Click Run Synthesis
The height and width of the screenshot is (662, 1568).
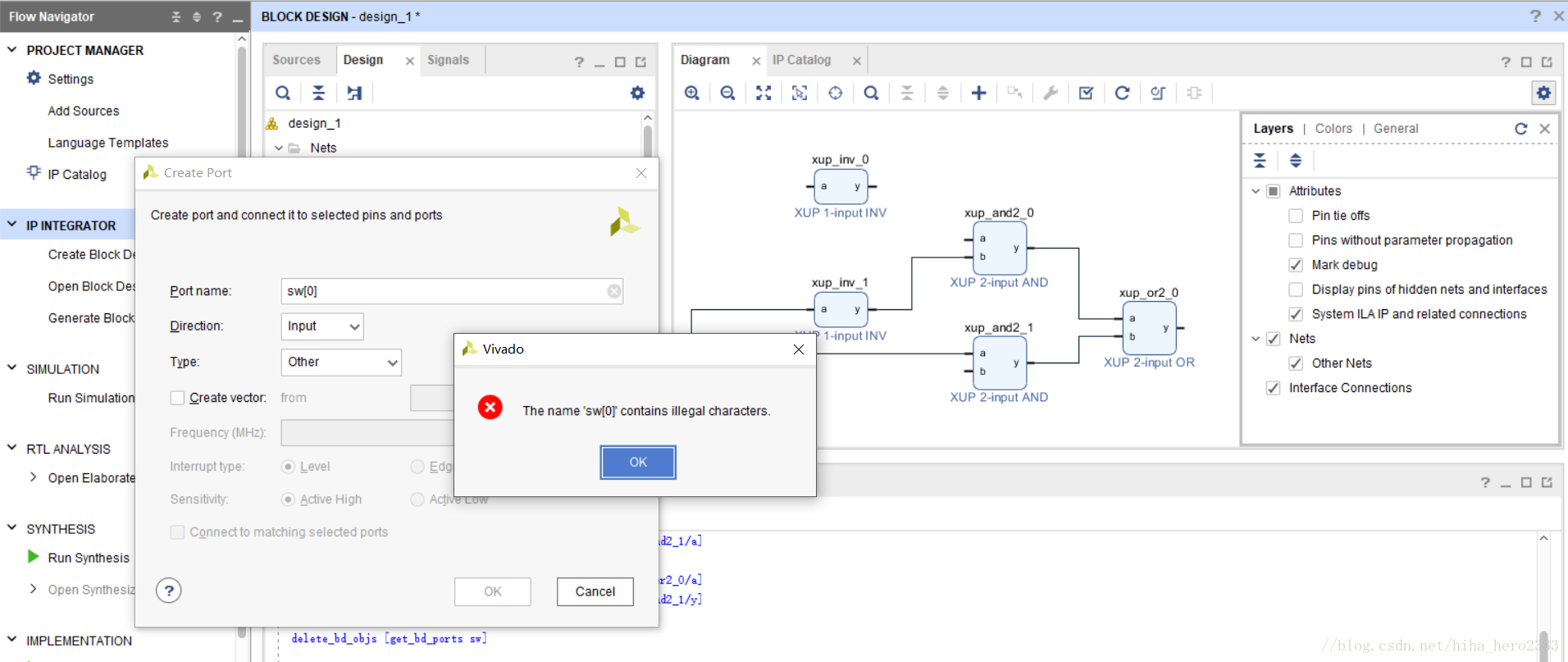click(x=89, y=558)
